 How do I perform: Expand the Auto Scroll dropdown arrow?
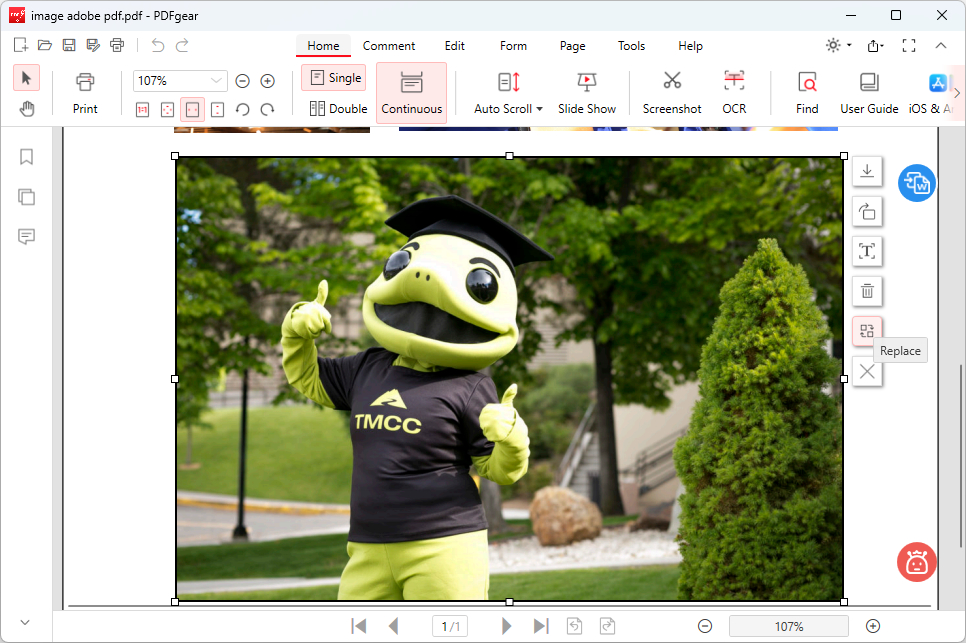pos(539,109)
